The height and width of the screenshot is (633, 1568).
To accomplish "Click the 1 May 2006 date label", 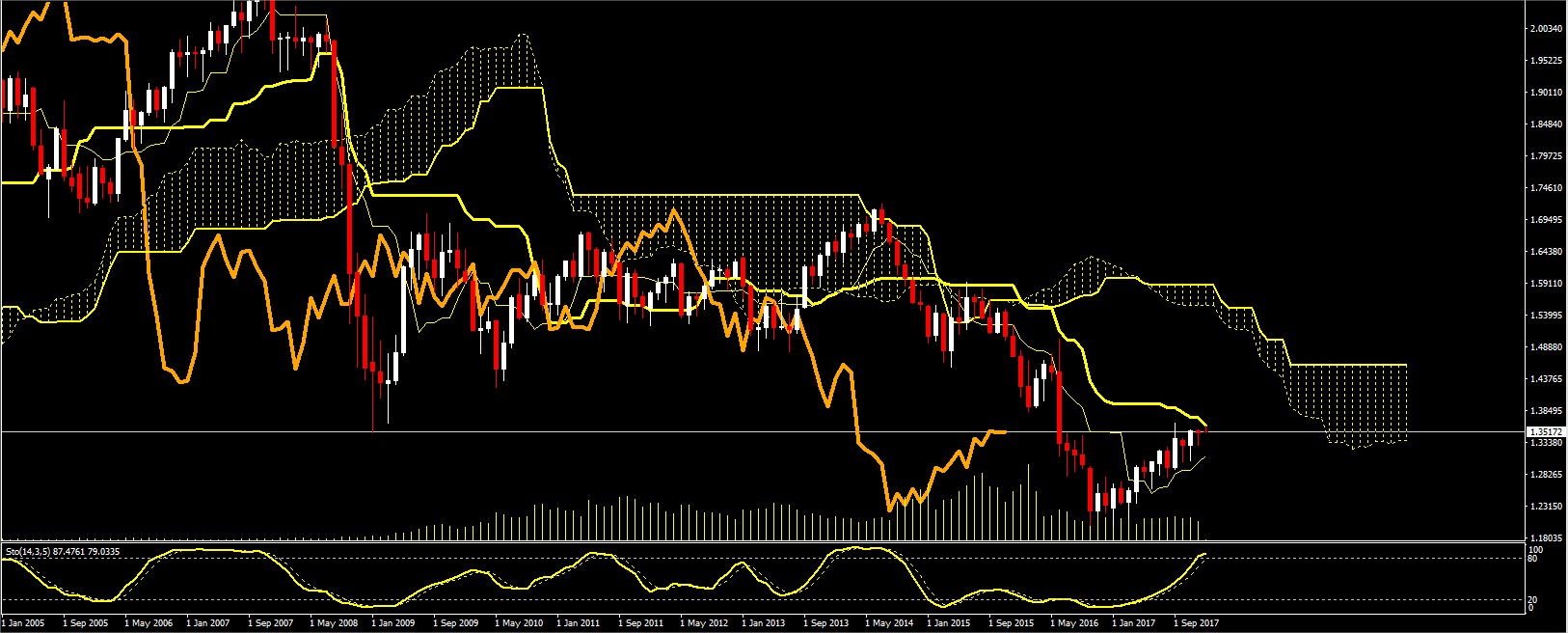I will 147,624.
